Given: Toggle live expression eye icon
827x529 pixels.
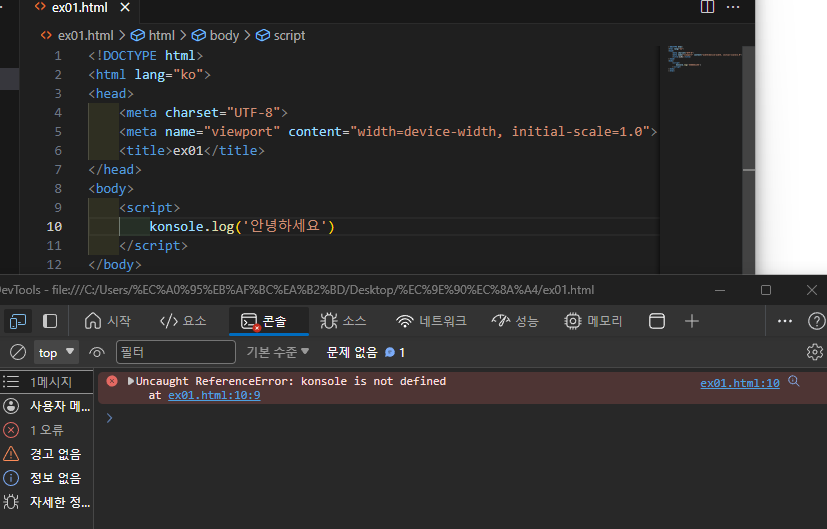Looking at the screenshot, I should click(97, 352).
